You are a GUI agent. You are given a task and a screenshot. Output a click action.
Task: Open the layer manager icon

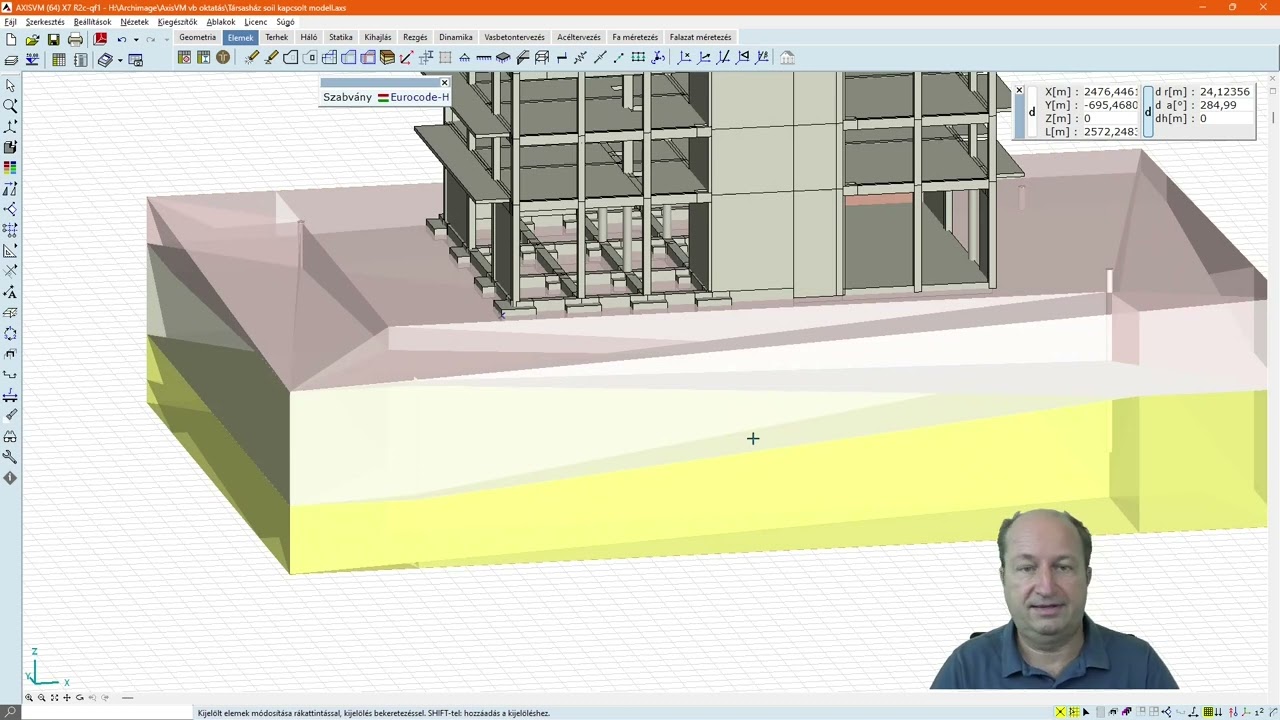11,60
